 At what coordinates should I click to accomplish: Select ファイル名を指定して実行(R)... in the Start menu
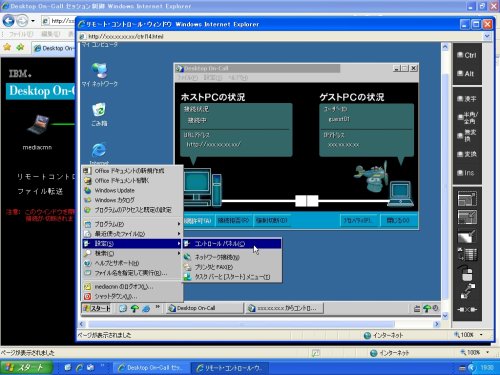pyautogui.click(x=132, y=273)
